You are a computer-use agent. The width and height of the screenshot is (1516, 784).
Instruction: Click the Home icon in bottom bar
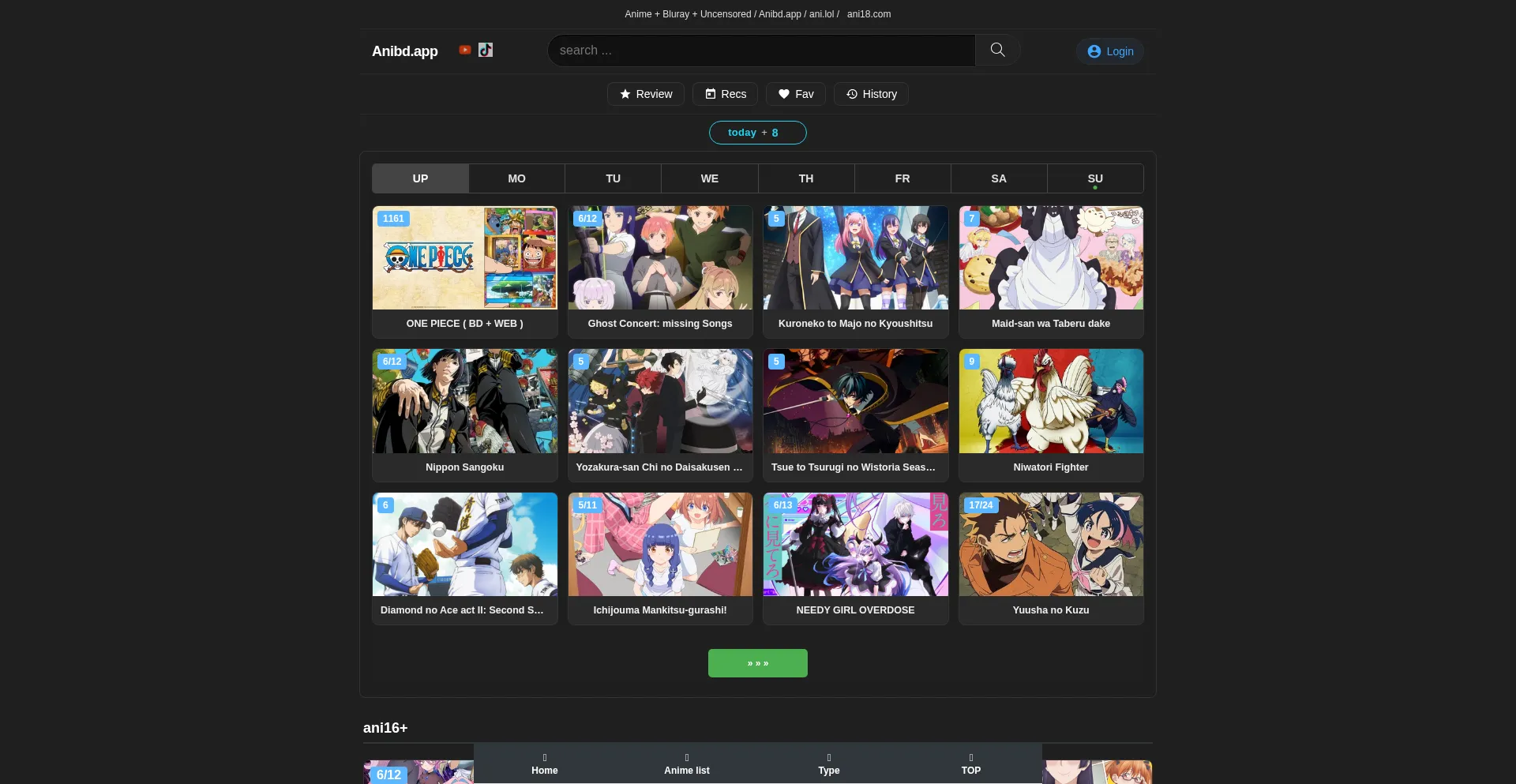545,758
